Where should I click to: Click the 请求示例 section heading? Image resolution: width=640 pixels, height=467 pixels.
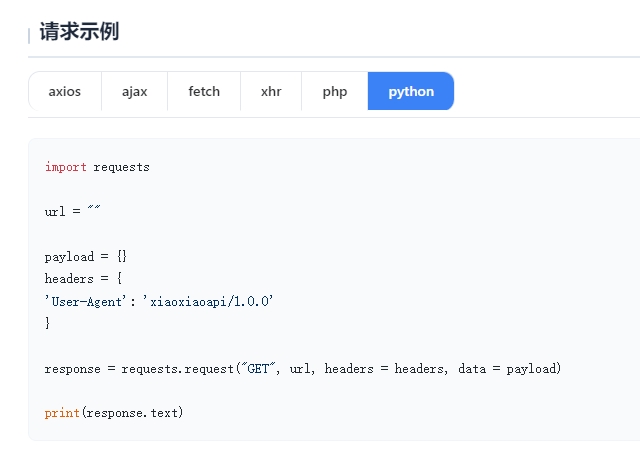[79, 31]
